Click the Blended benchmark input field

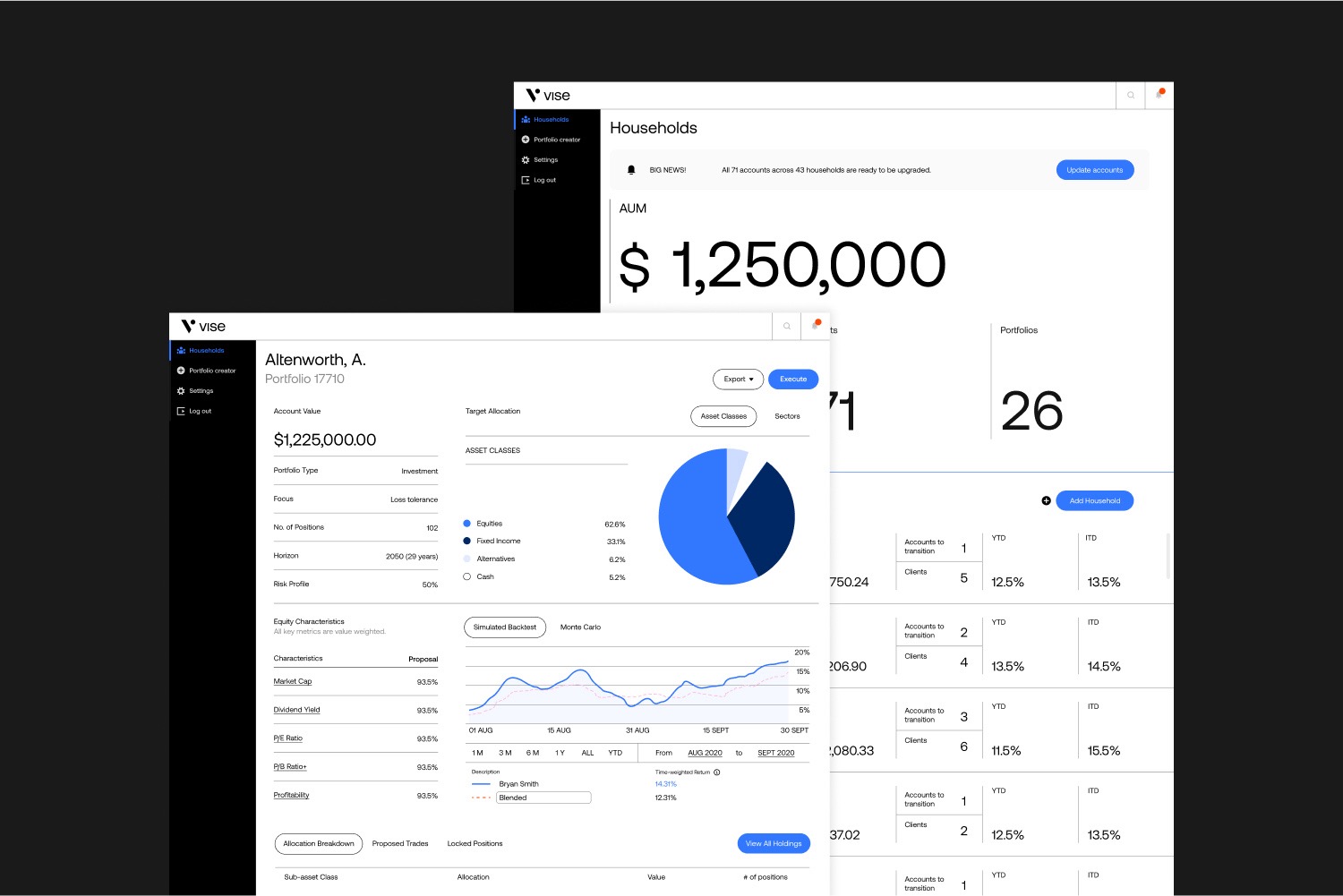543,798
